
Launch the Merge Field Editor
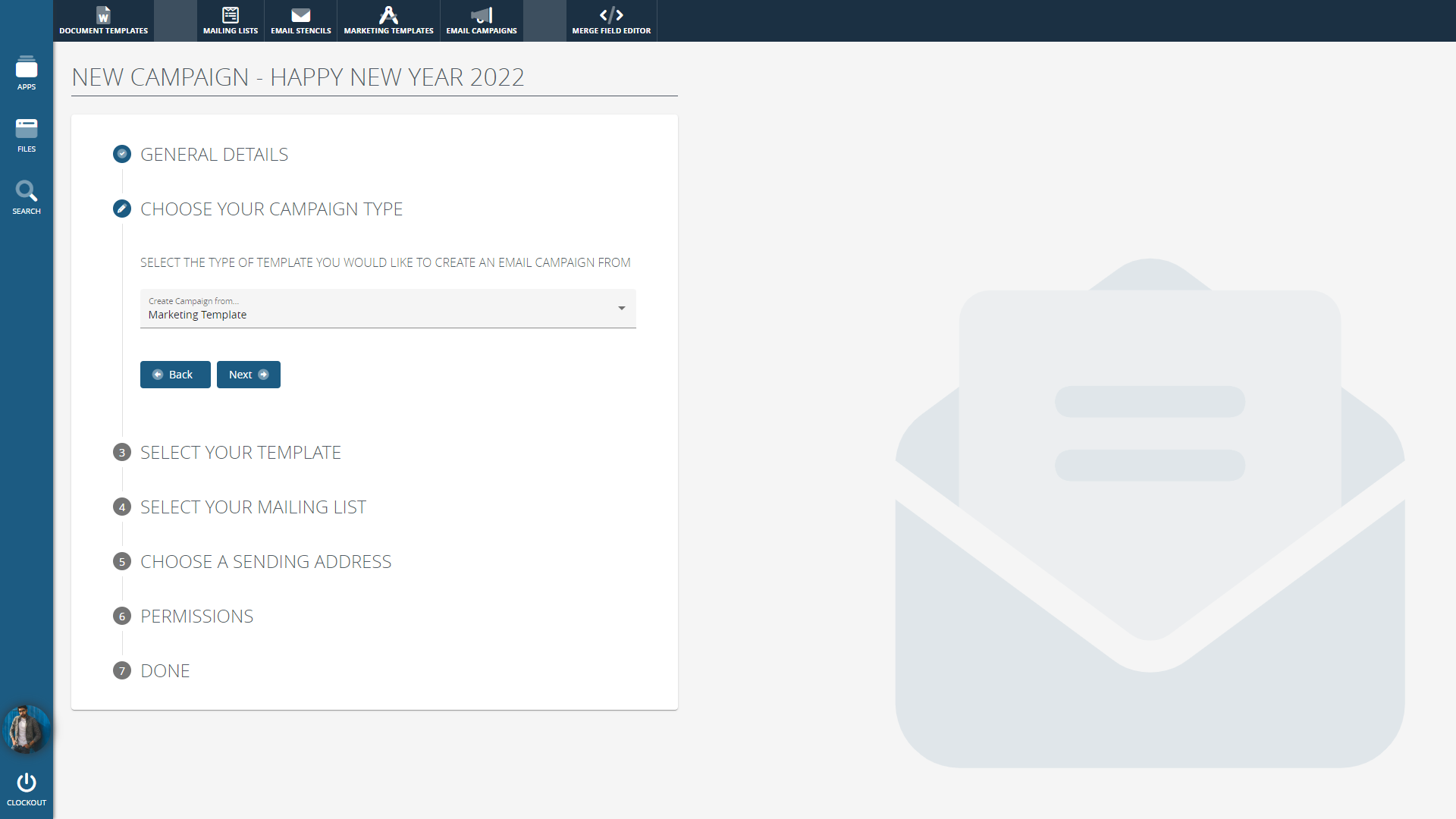[x=610, y=20]
